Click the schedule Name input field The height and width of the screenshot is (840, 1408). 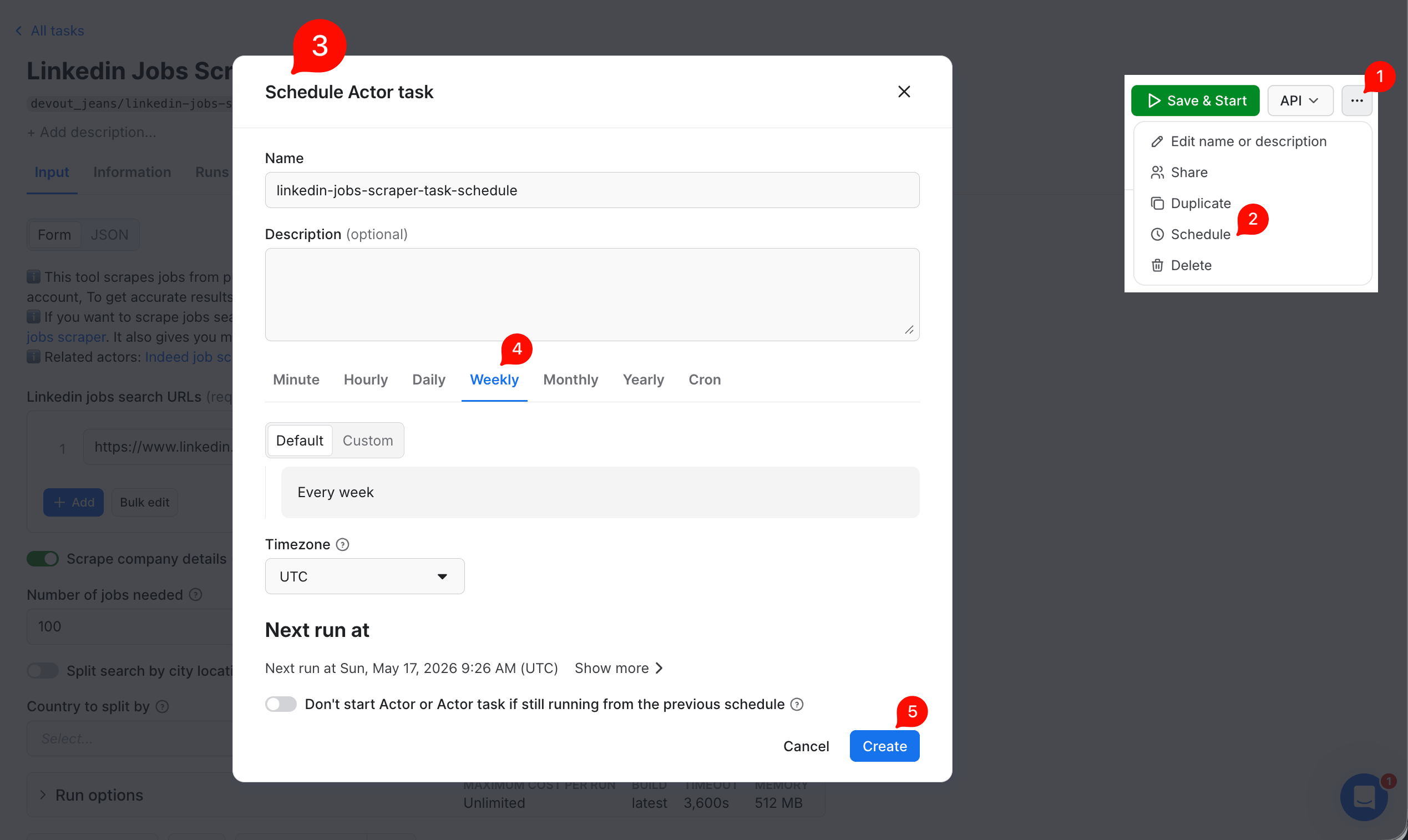tap(592, 190)
